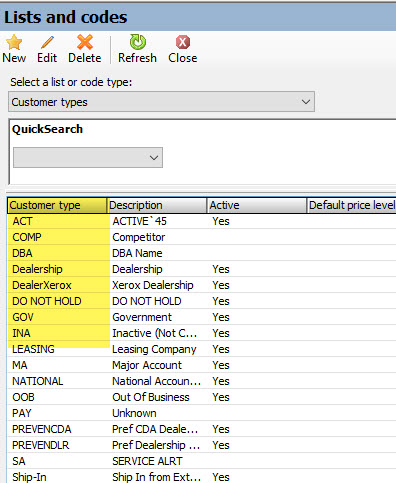
Task: Click the Inactive (Not C... description cell
Action: click(158, 333)
